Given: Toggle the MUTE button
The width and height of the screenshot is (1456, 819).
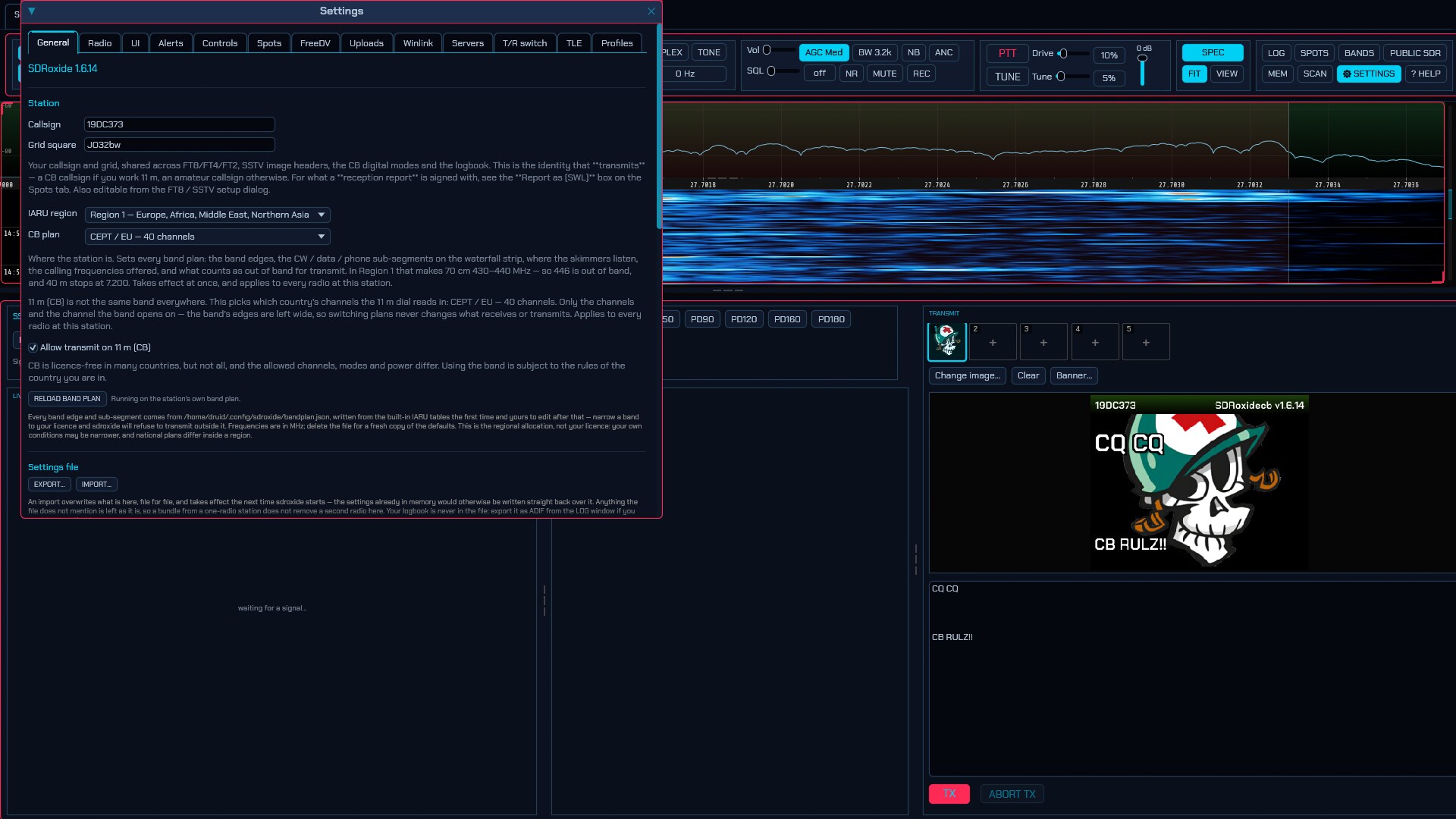Looking at the screenshot, I should pyautogui.click(x=884, y=74).
